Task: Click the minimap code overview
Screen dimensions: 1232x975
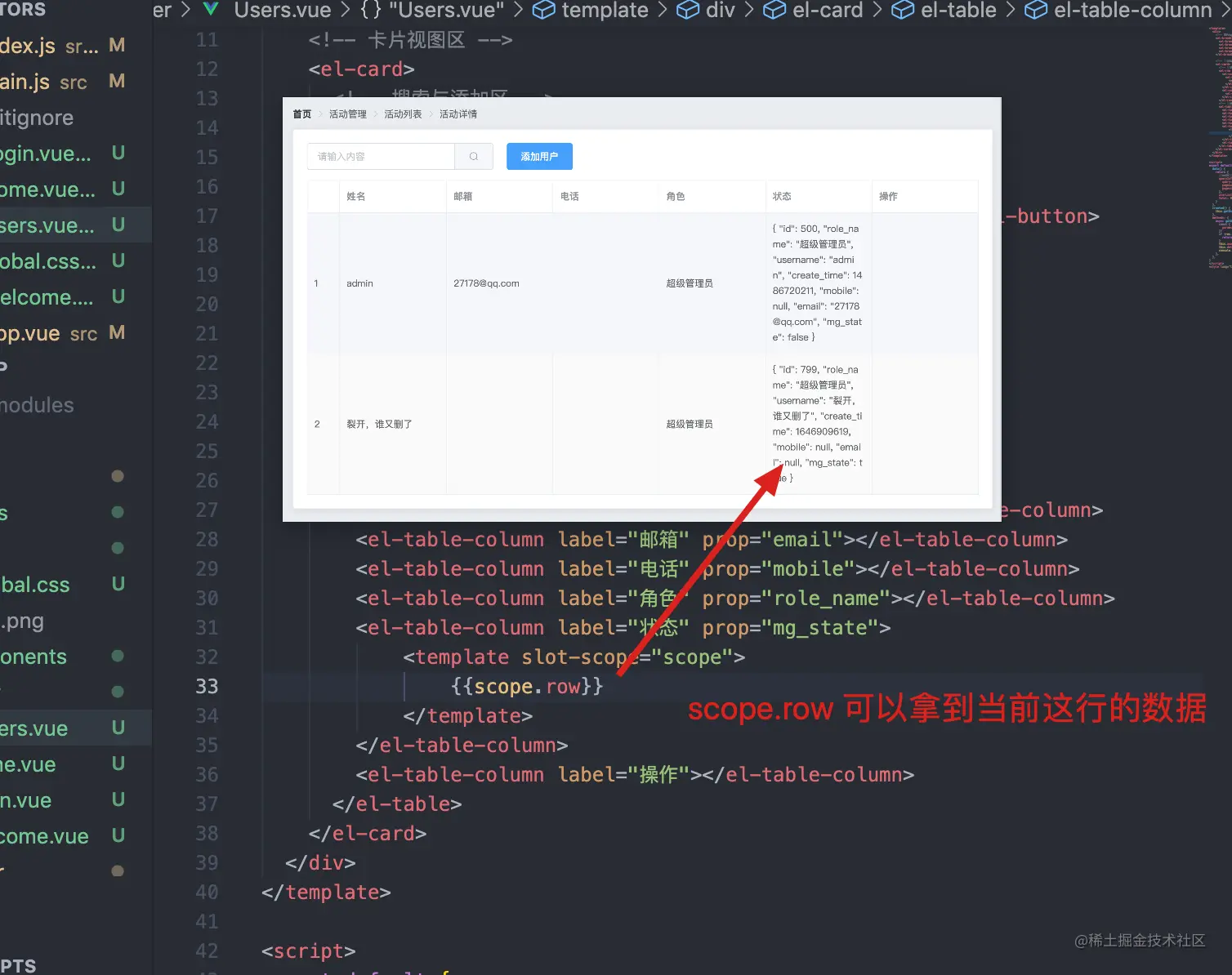Action: coord(1220,147)
